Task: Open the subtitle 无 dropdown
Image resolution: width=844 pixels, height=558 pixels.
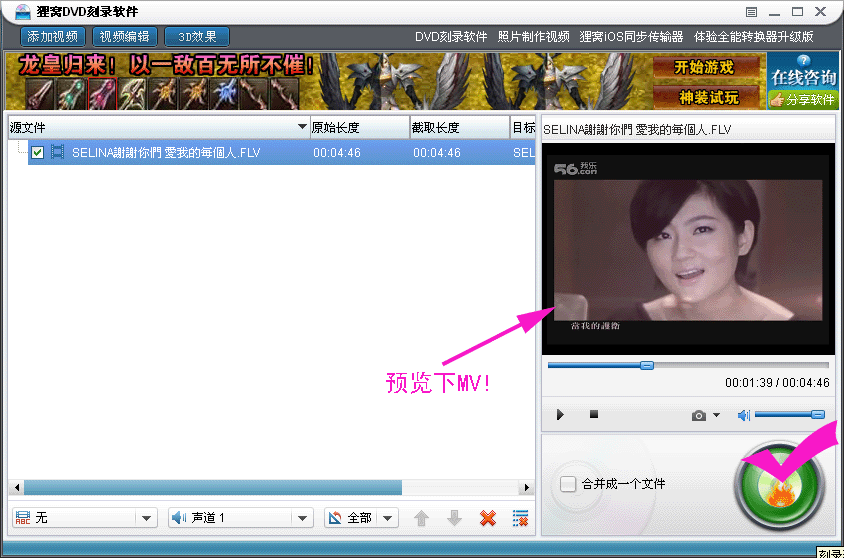Action: click(x=85, y=518)
